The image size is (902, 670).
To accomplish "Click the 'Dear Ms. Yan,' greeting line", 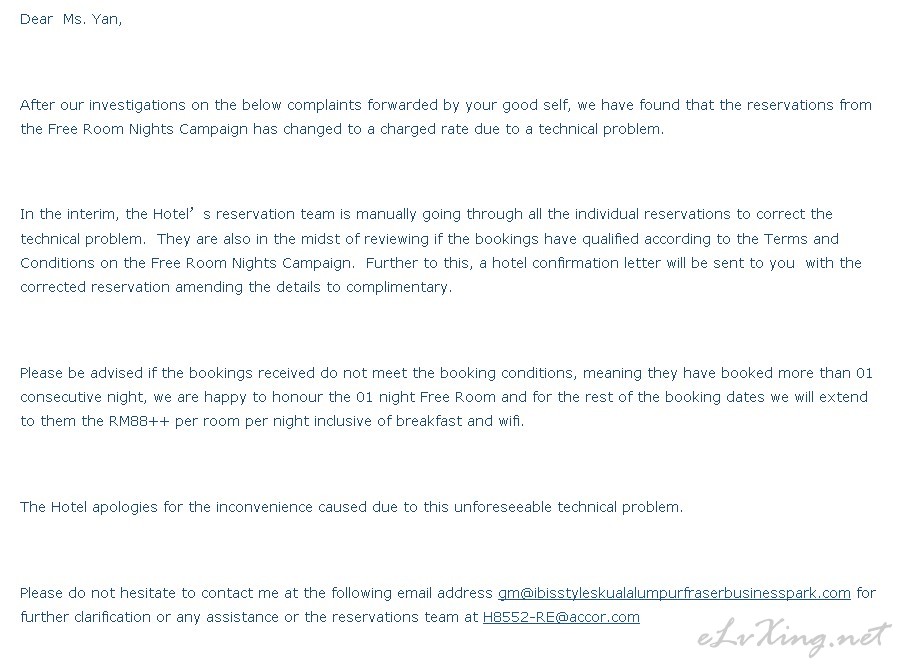I will click(71, 19).
